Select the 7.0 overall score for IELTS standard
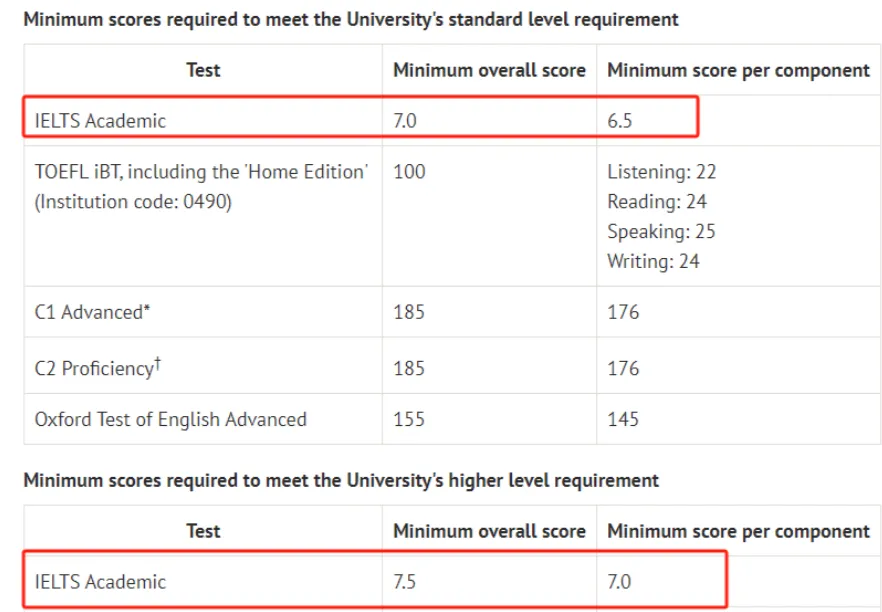 (404, 121)
